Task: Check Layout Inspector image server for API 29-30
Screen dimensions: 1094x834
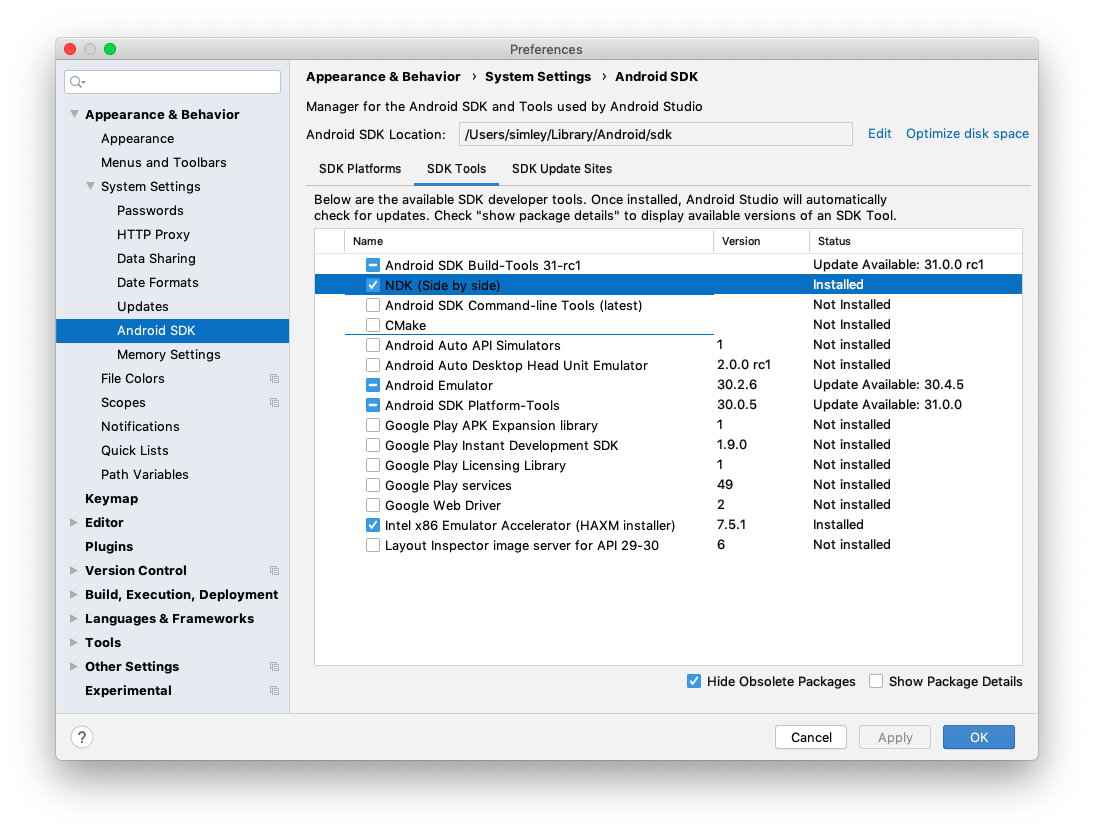Action: (x=373, y=545)
